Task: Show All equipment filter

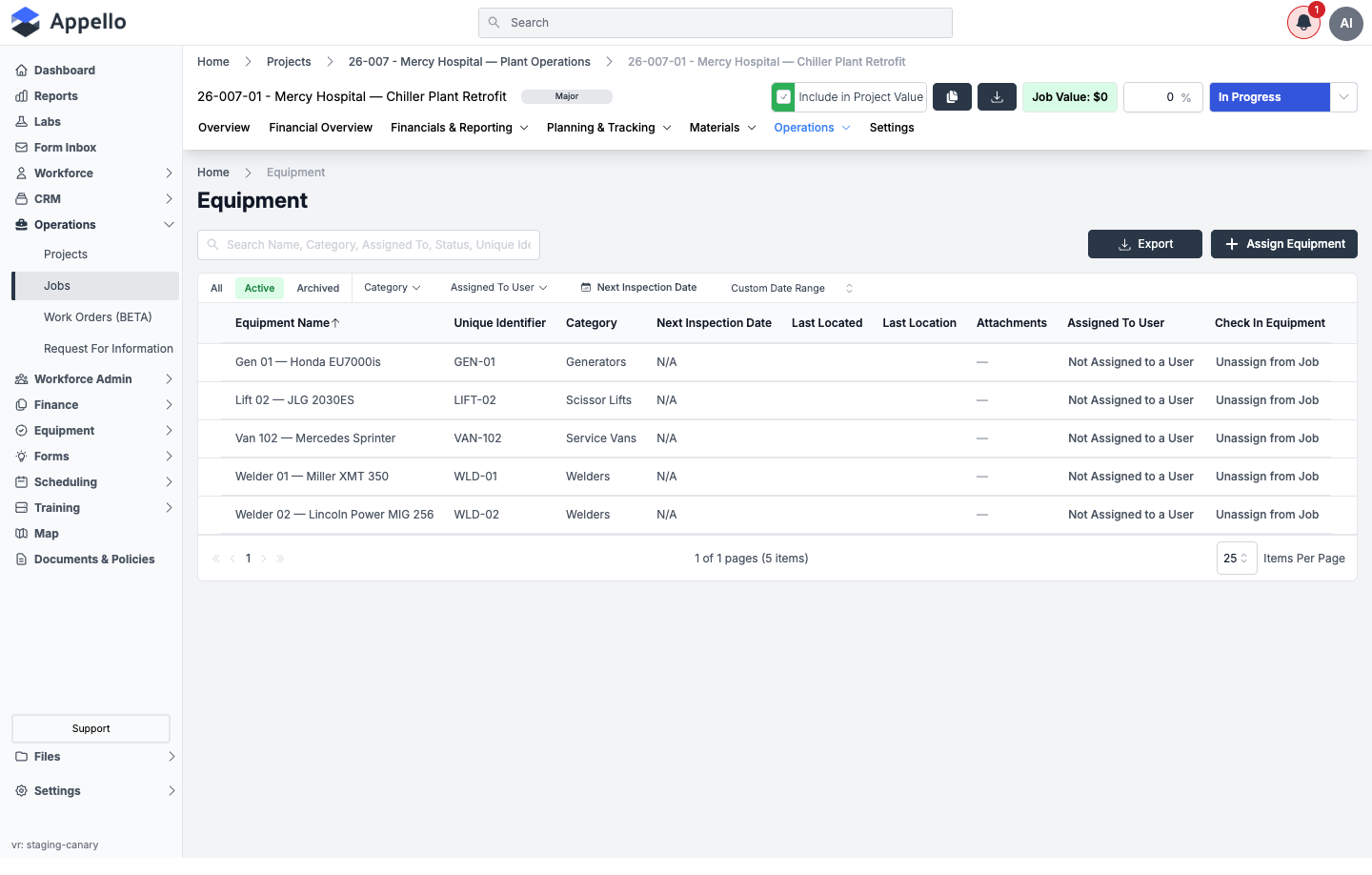Action: [216, 288]
